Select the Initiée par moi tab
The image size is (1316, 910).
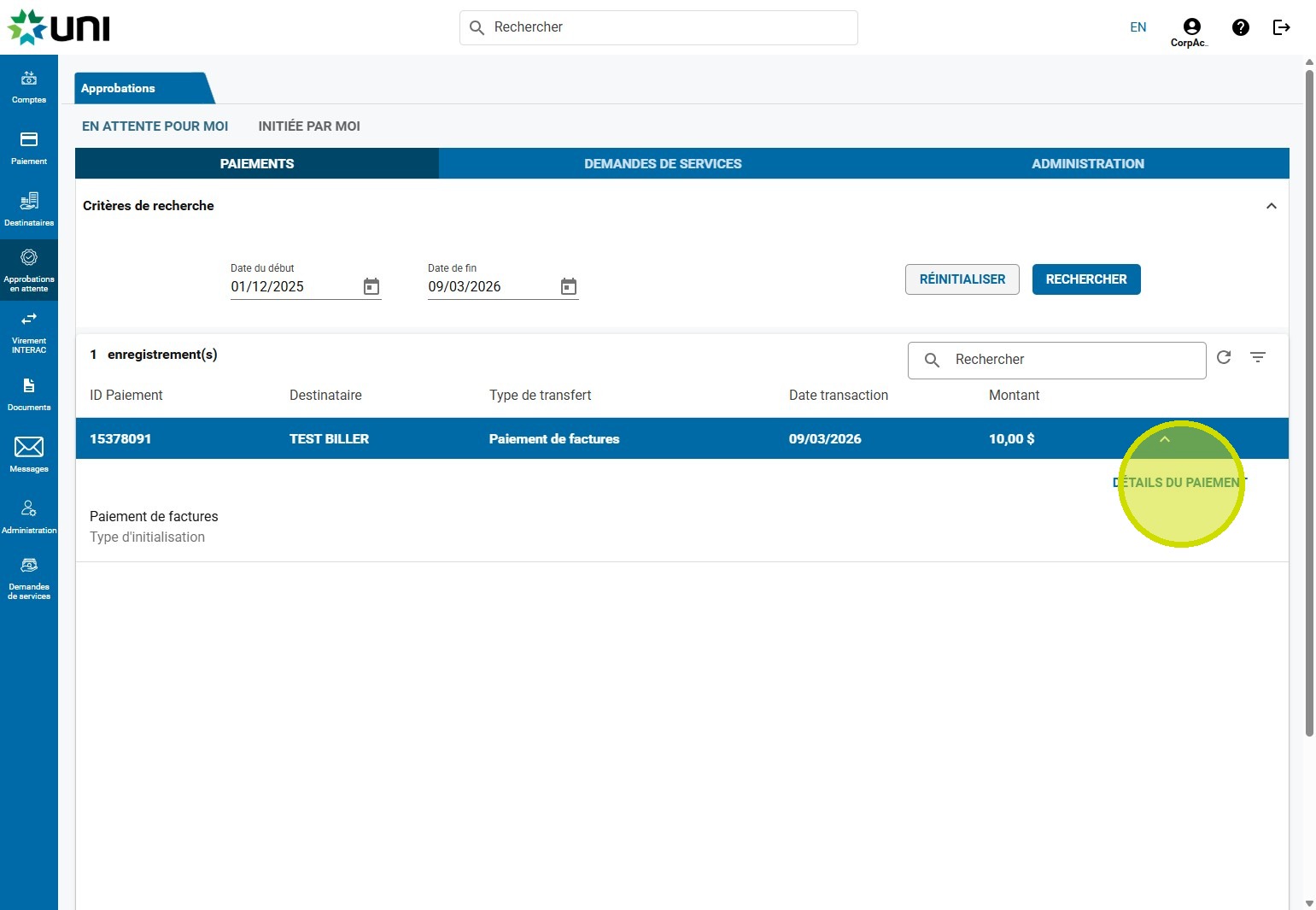309,126
